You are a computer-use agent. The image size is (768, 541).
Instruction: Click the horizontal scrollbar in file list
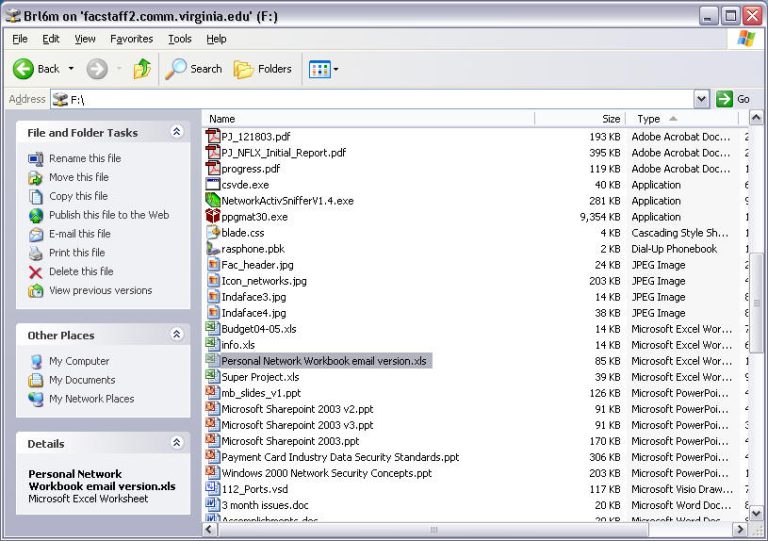click(x=432, y=529)
